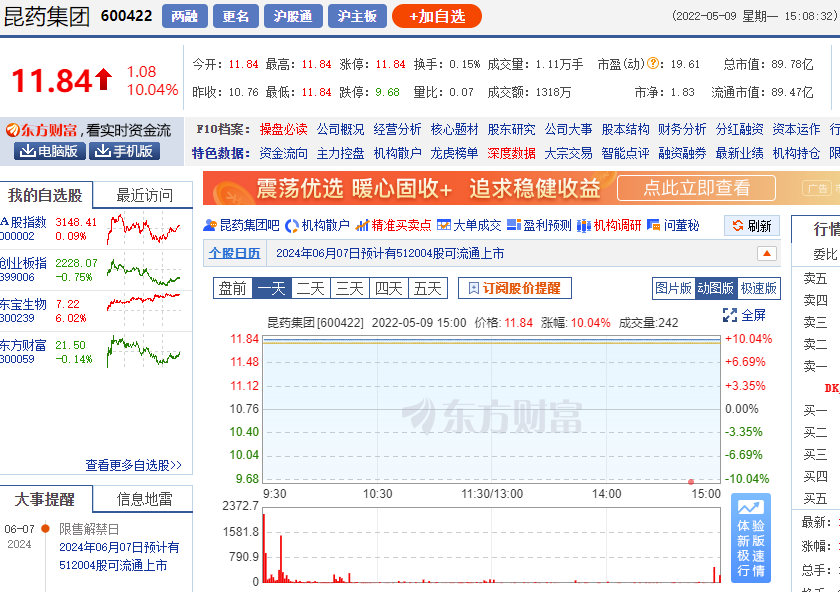Click the 沪主板 tag button
The width and height of the screenshot is (840, 592).
click(x=357, y=16)
